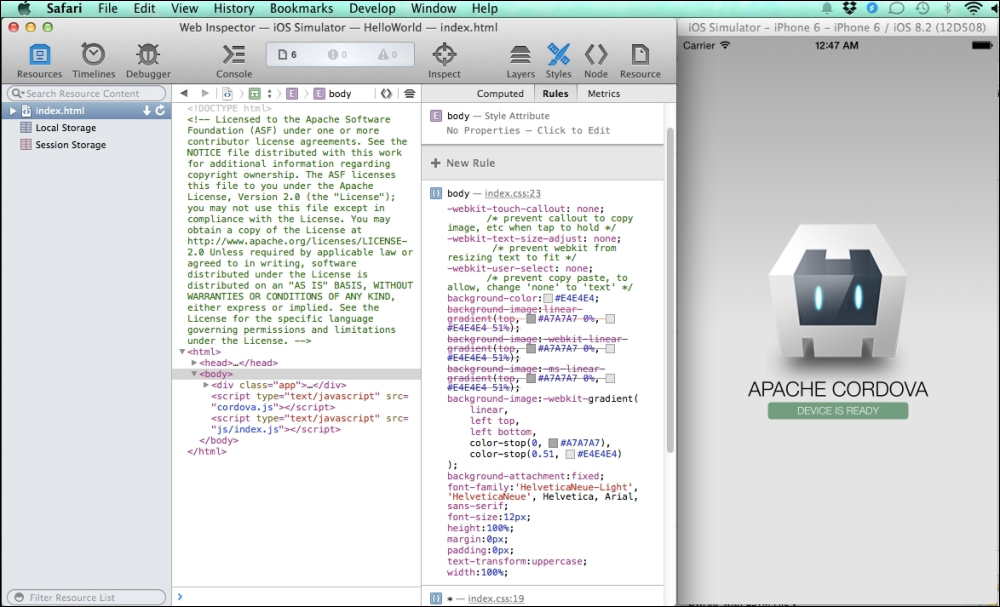Expand the div class app node
This screenshot has width=1000, height=607.
point(206,385)
